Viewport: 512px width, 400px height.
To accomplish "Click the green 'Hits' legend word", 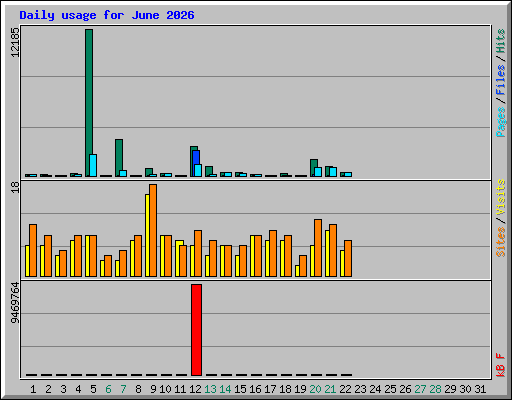I will (500, 41).
